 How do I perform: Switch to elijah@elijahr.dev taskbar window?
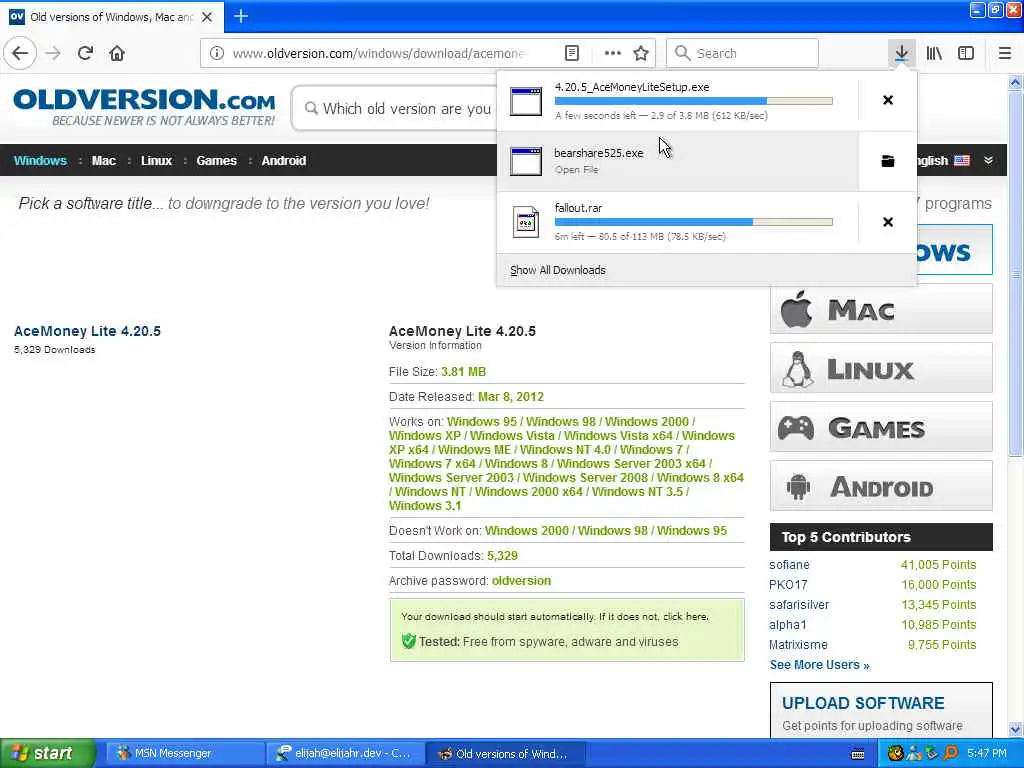[x=345, y=753]
